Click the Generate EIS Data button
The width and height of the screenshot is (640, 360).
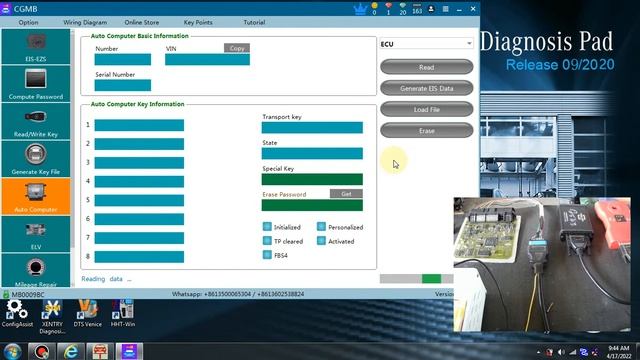pos(427,88)
